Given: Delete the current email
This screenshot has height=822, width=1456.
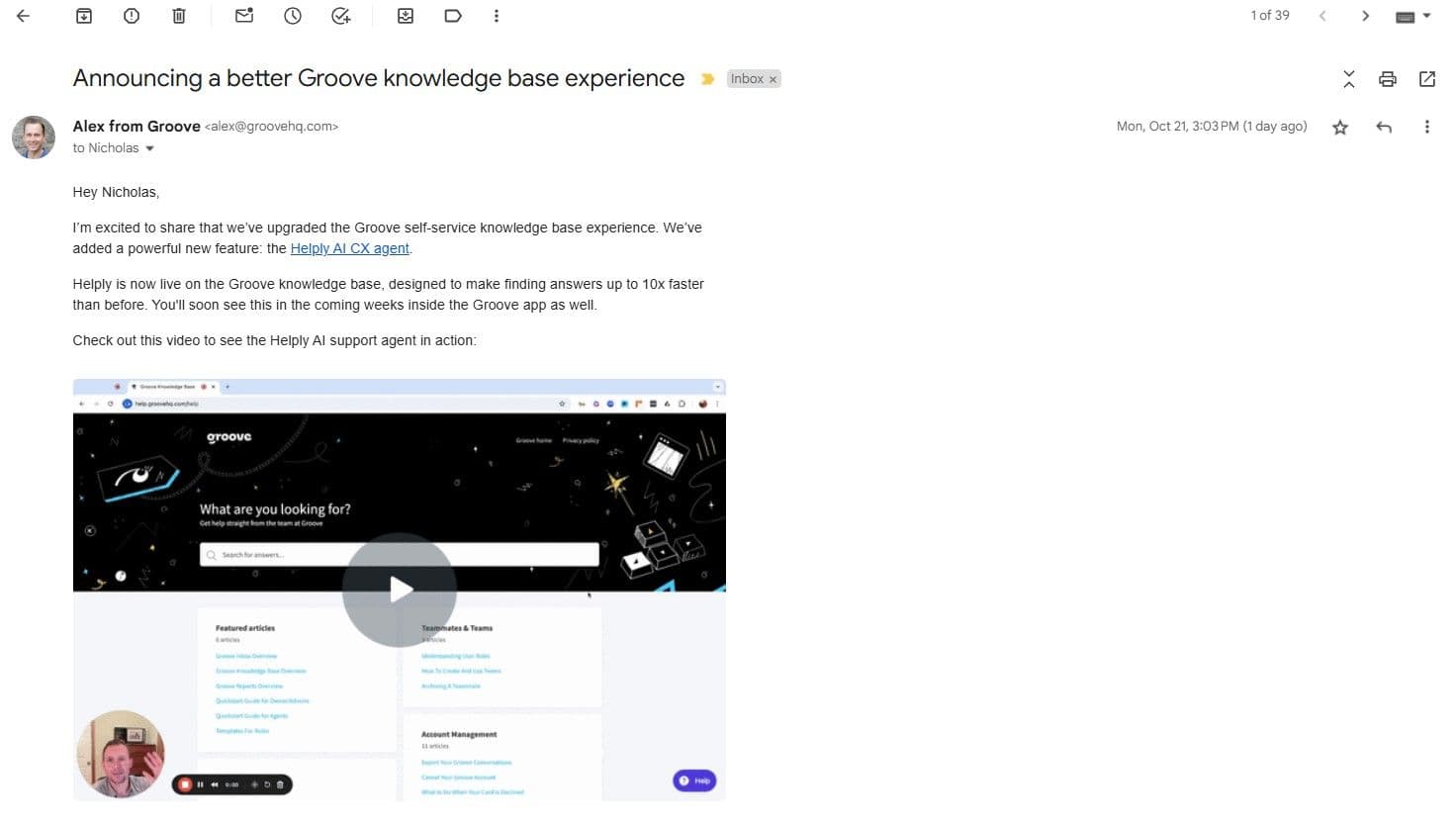Looking at the screenshot, I should pyautogui.click(x=179, y=15).
